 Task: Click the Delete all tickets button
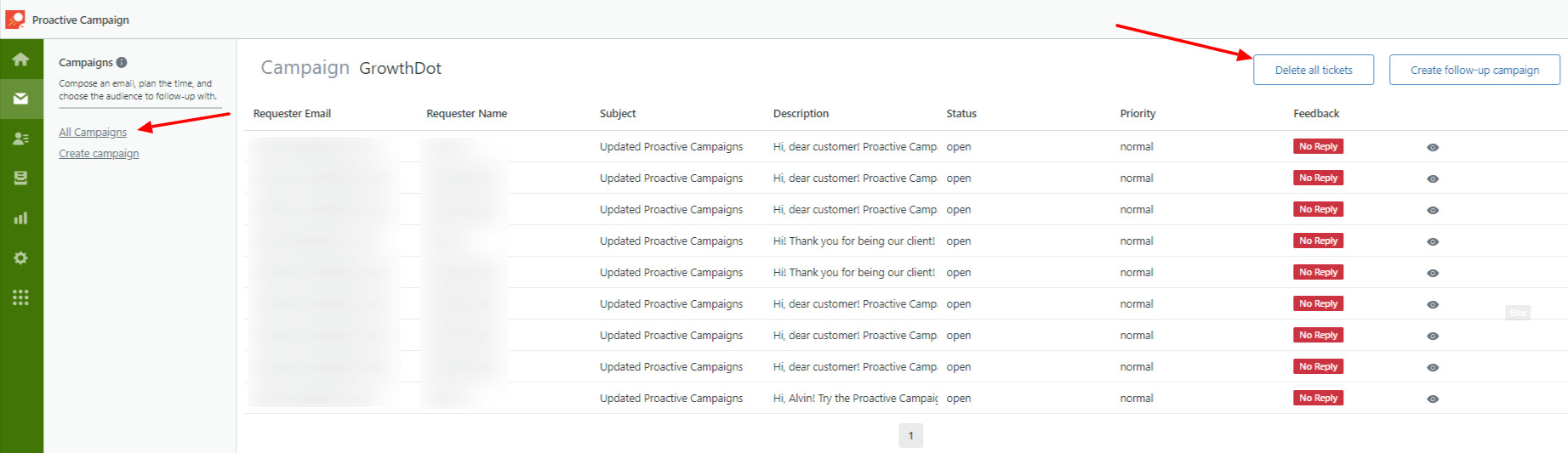pos(1314,70)
